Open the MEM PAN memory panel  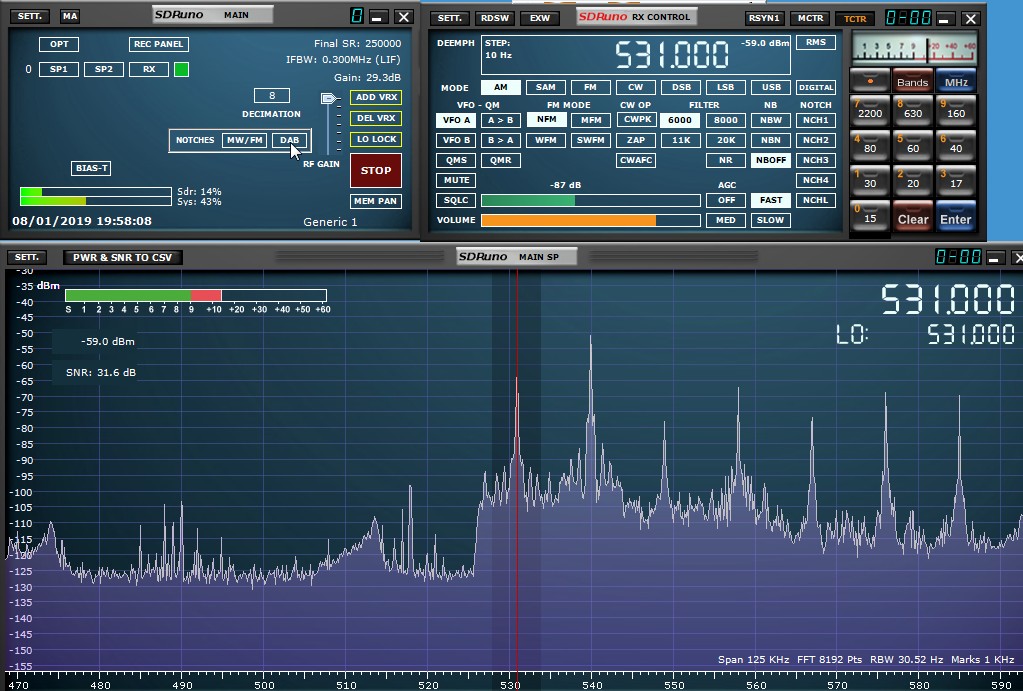coord(376,201)
